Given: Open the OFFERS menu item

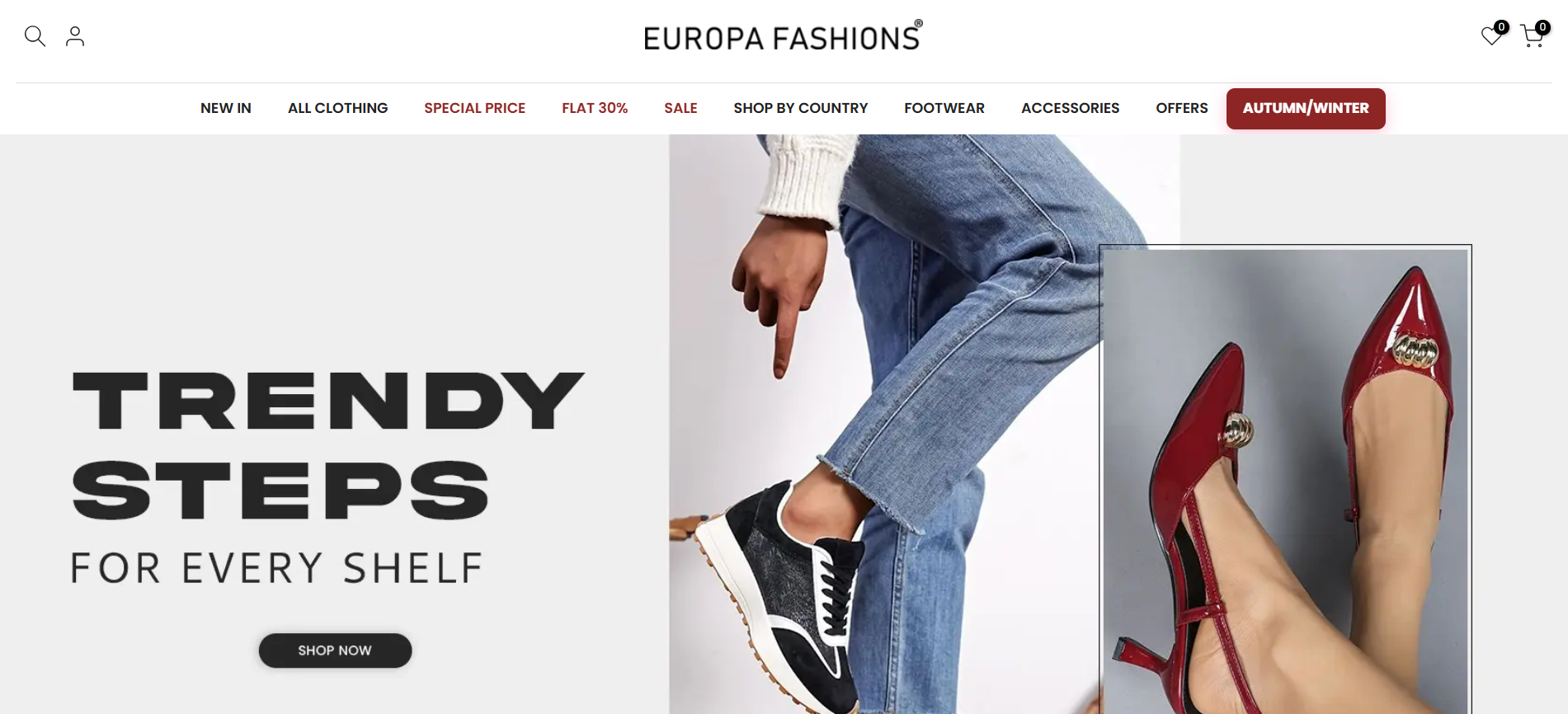Looking at the screenshot, I should tap(1182, 108).
